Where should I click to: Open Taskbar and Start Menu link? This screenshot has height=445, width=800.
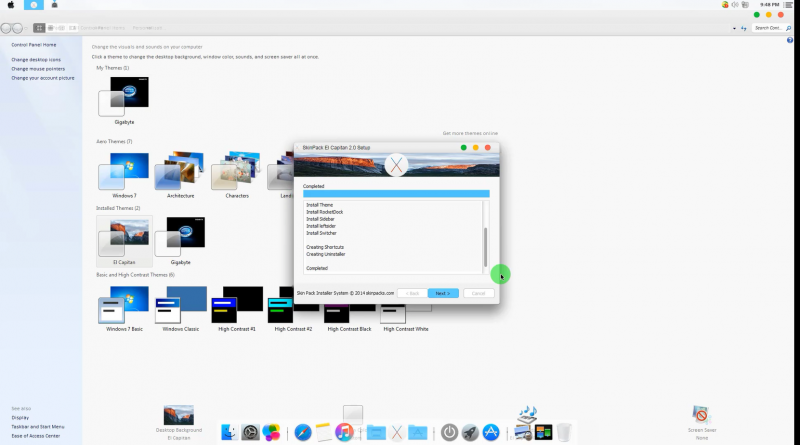(38, 427)
